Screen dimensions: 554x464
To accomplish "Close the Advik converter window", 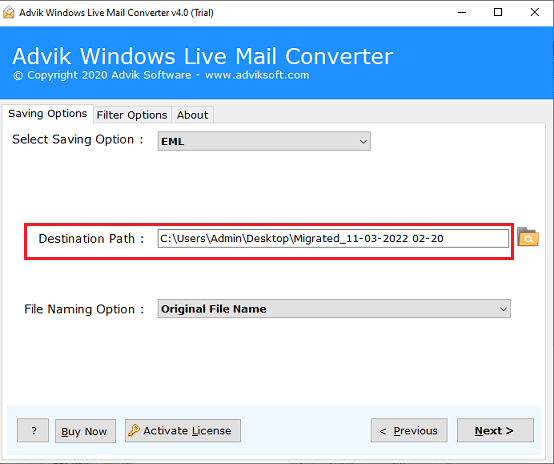I will click(535, 12).
